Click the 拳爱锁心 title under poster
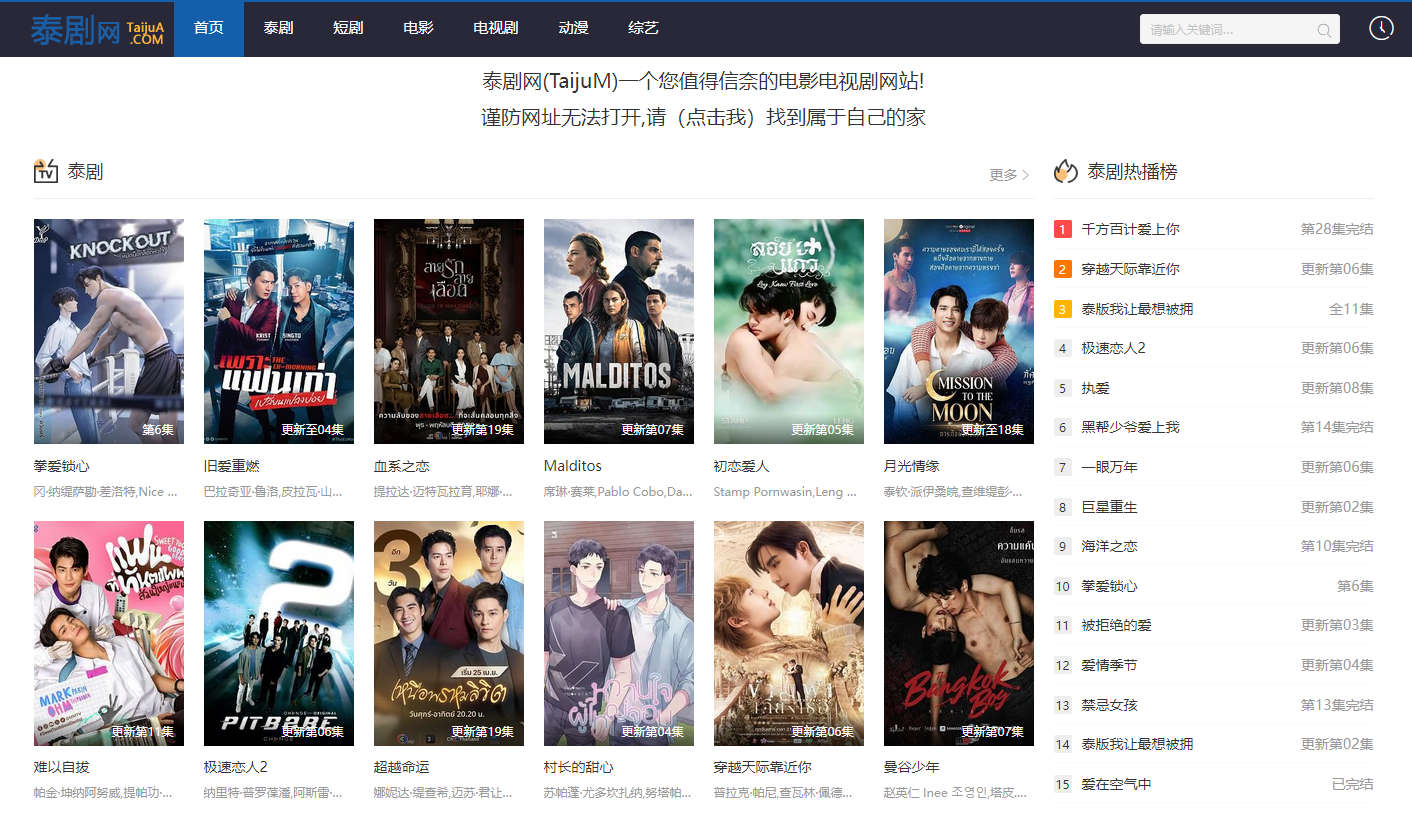Viewport: 1412px width, 833px height. (x=62, y=466)
